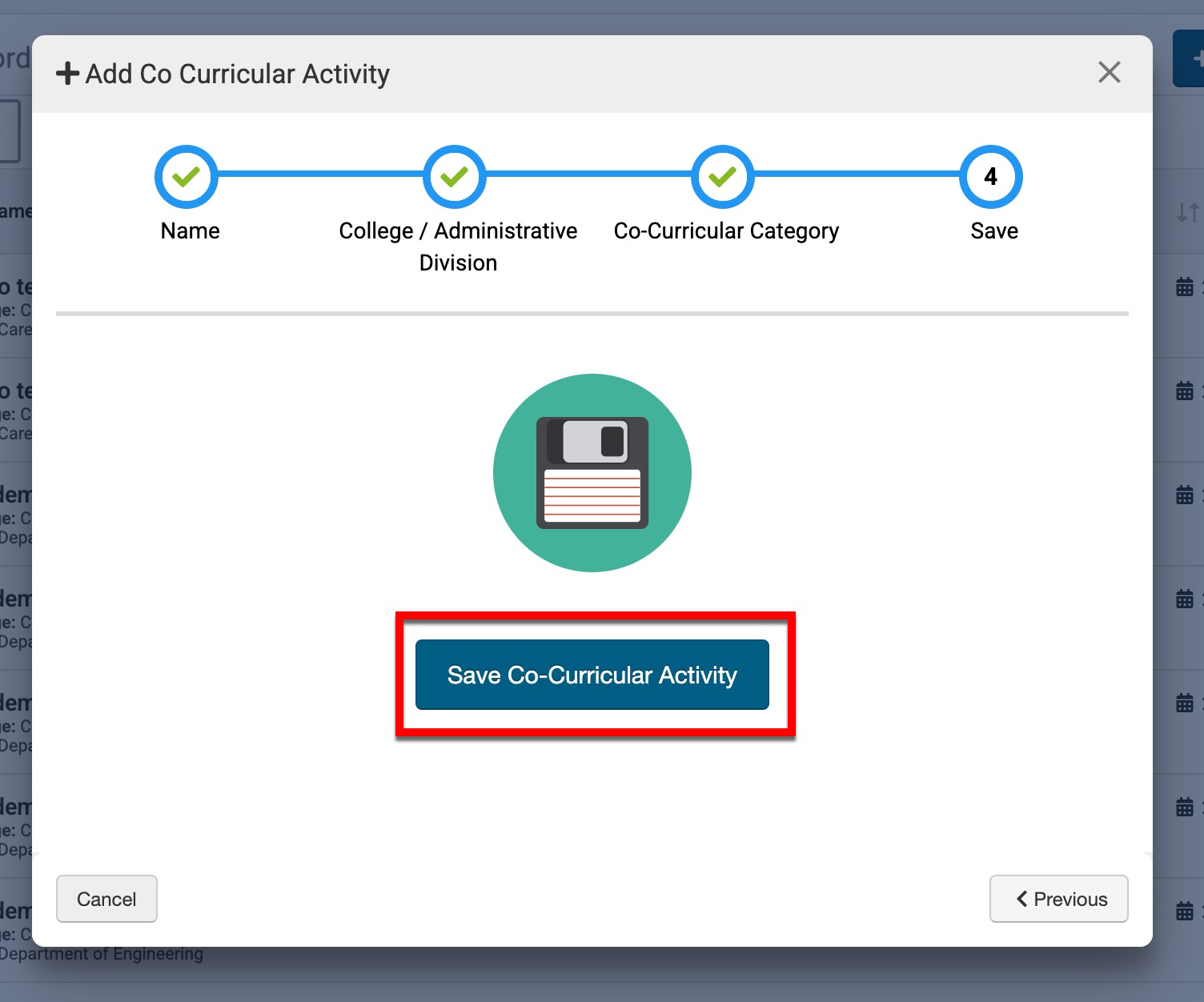Click the plus icon in dialog title
The width and height of the screenshot is (1204, 1002).
67,74
